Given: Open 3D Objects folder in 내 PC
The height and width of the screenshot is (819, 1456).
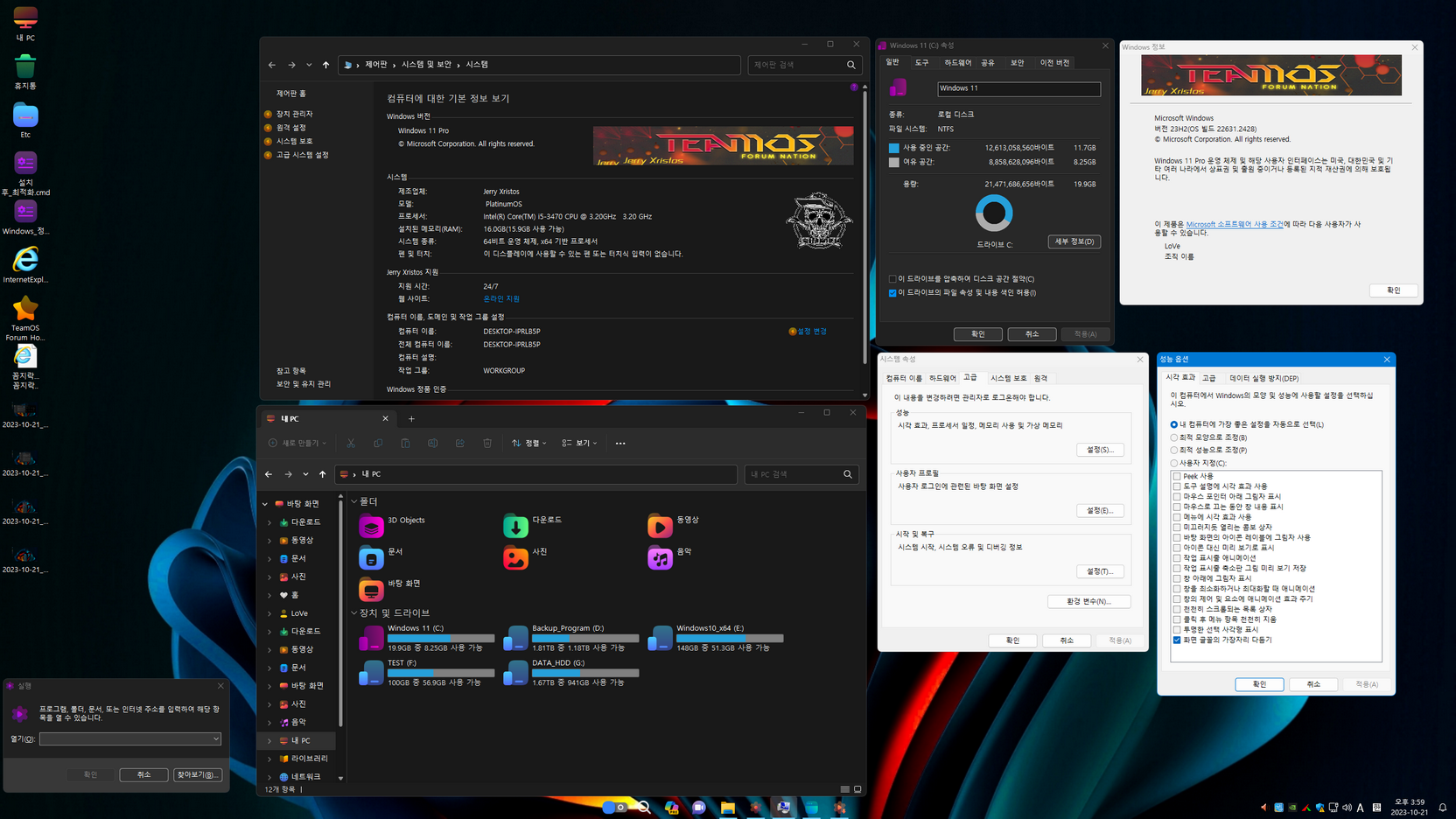Looking at the screenshot, I should (x=371, y=526).
